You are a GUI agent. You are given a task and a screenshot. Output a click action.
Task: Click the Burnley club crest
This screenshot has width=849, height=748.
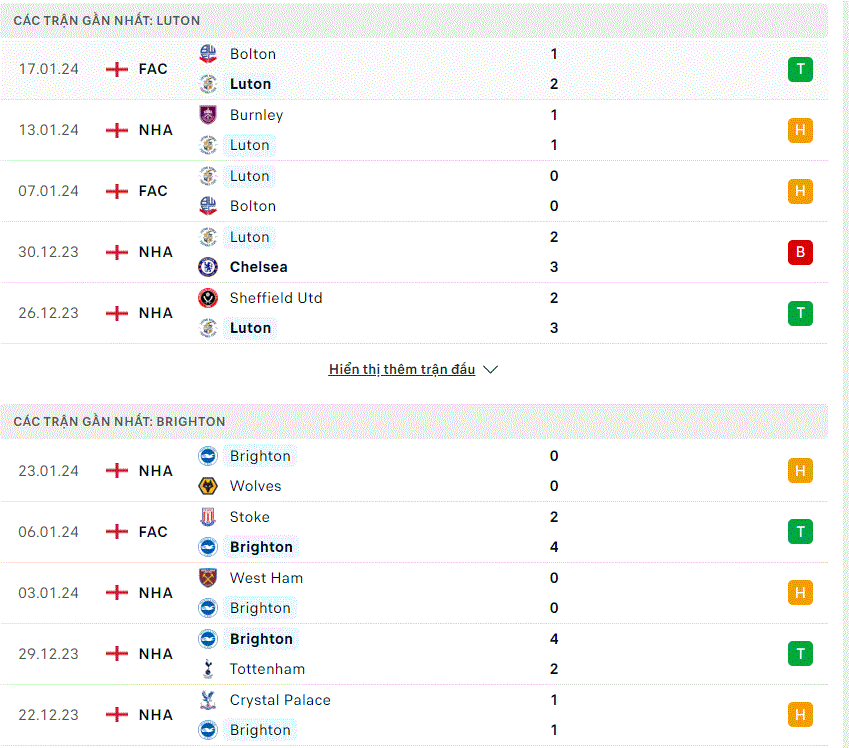(208, 115)
